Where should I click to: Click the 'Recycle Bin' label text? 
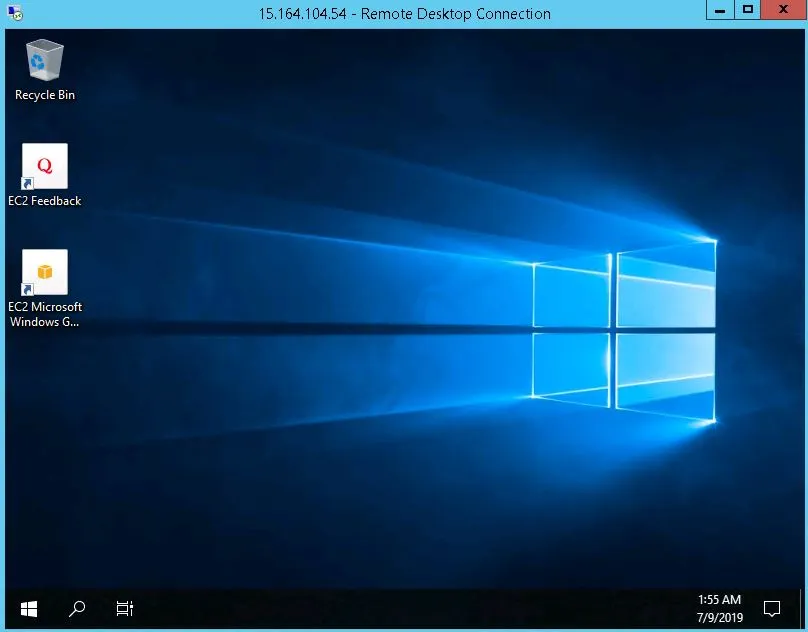coord(45,95)
